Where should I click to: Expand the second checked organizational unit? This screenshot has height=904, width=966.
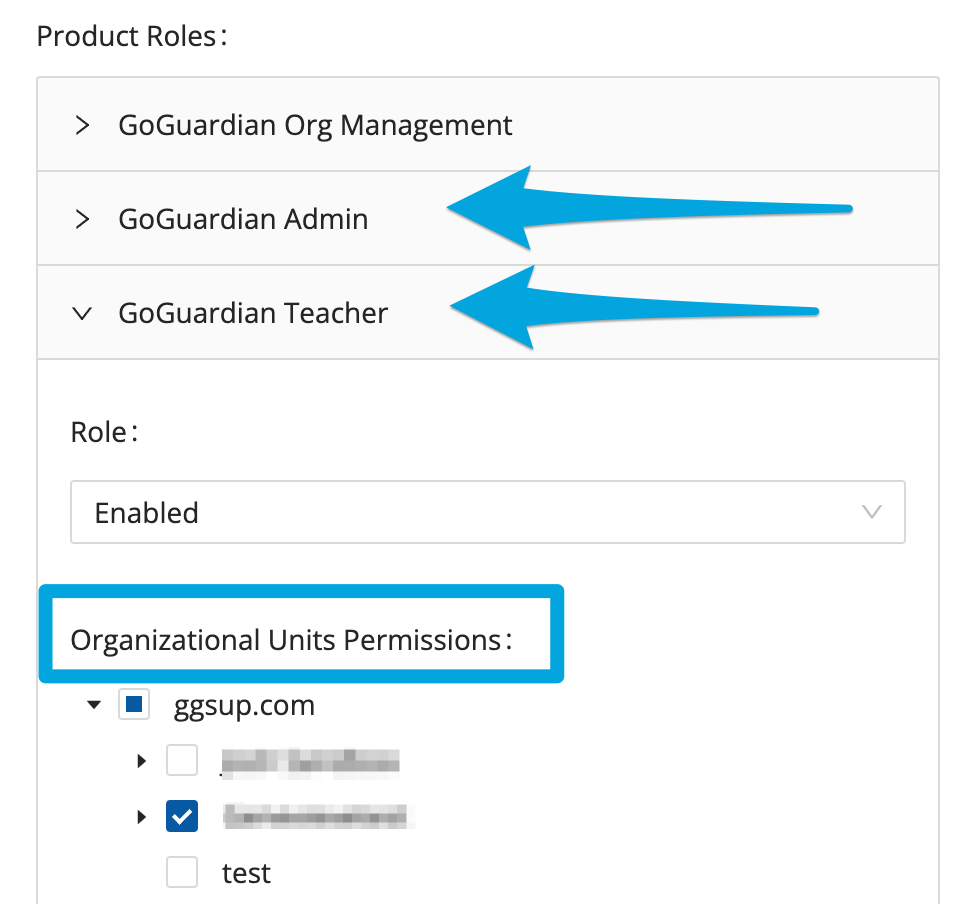[141, 816]
